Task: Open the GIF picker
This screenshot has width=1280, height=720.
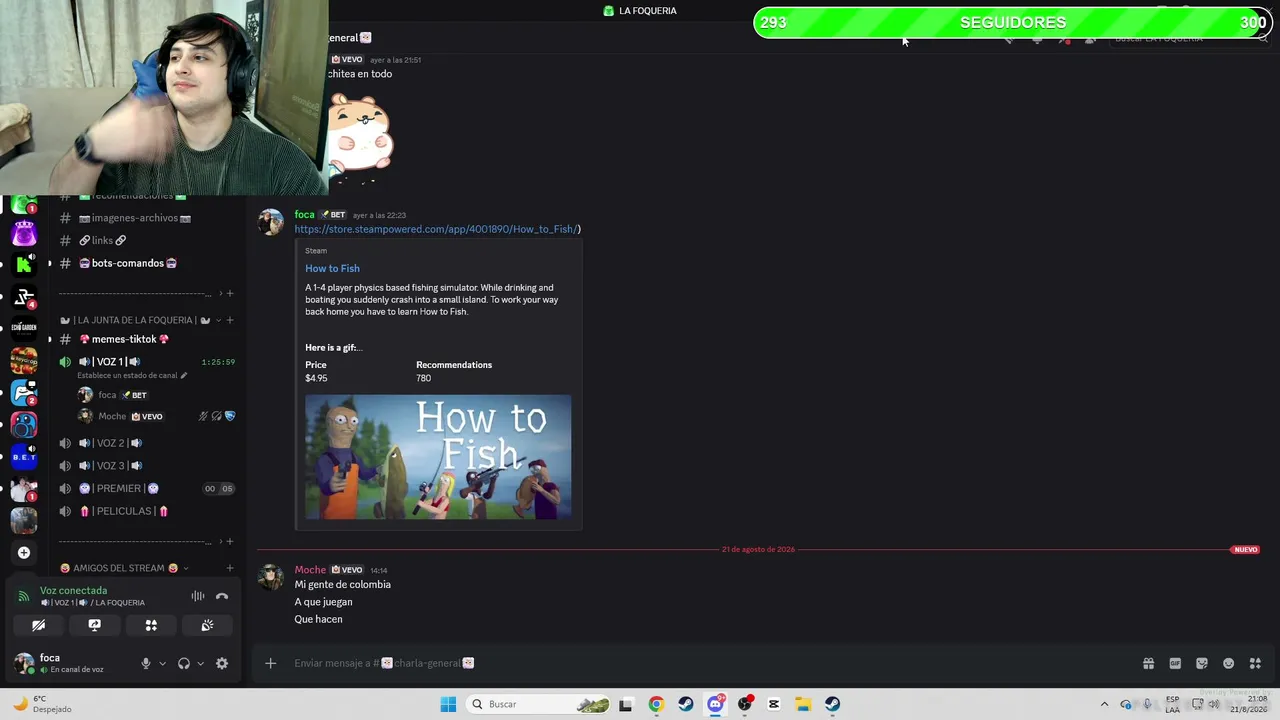Action: (1175, 663)
